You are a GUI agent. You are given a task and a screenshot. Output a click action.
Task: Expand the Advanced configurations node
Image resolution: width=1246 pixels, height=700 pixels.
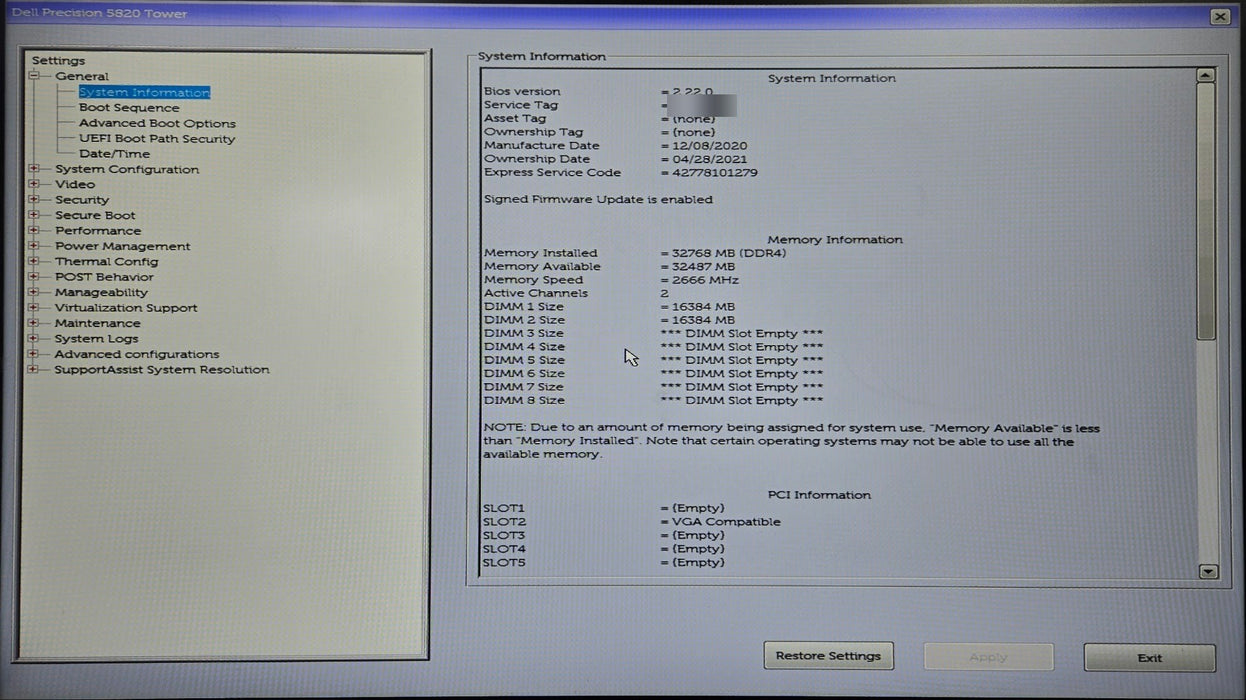pyautogui.click(x=35, y=354)
